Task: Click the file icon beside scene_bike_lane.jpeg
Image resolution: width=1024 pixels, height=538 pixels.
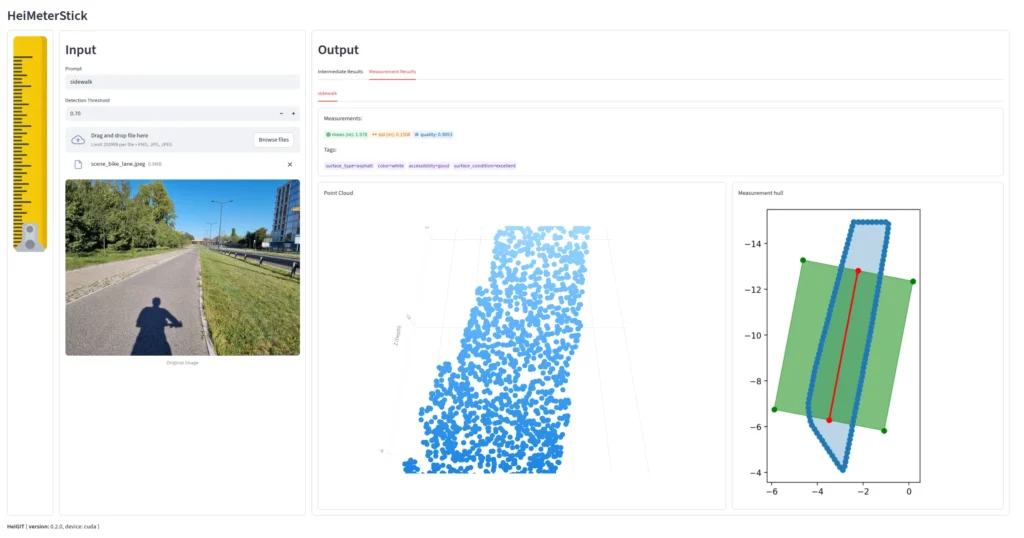Action: click(x=78, y=165)
